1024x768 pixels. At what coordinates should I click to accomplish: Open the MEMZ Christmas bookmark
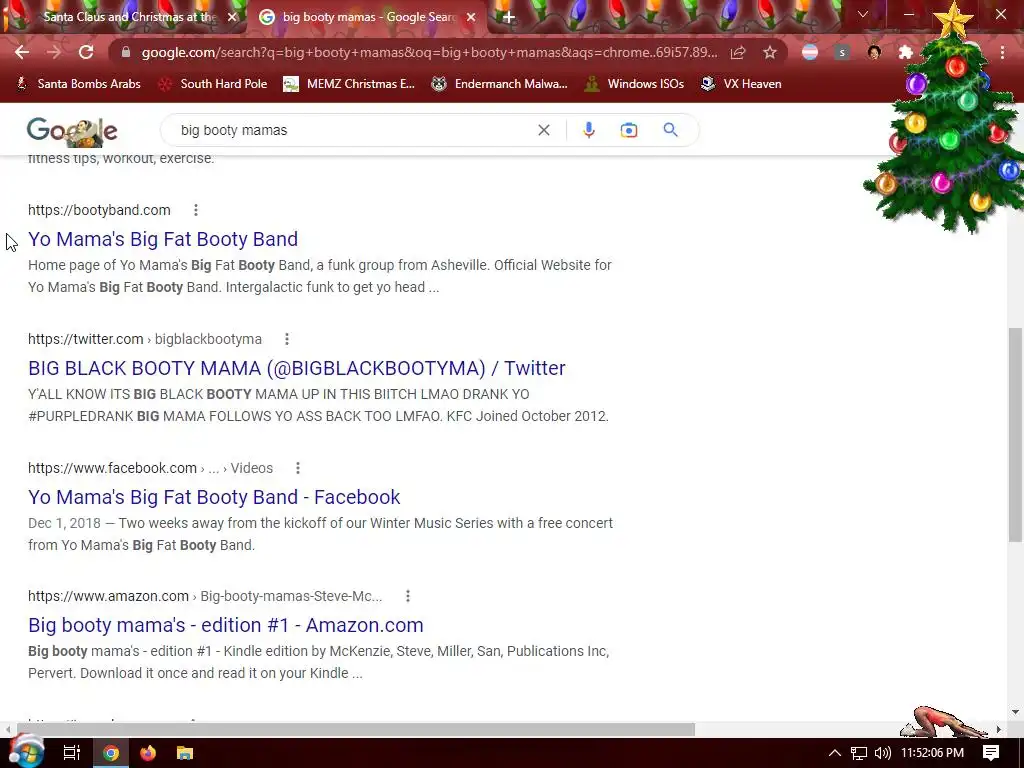[x=349, y=84]
